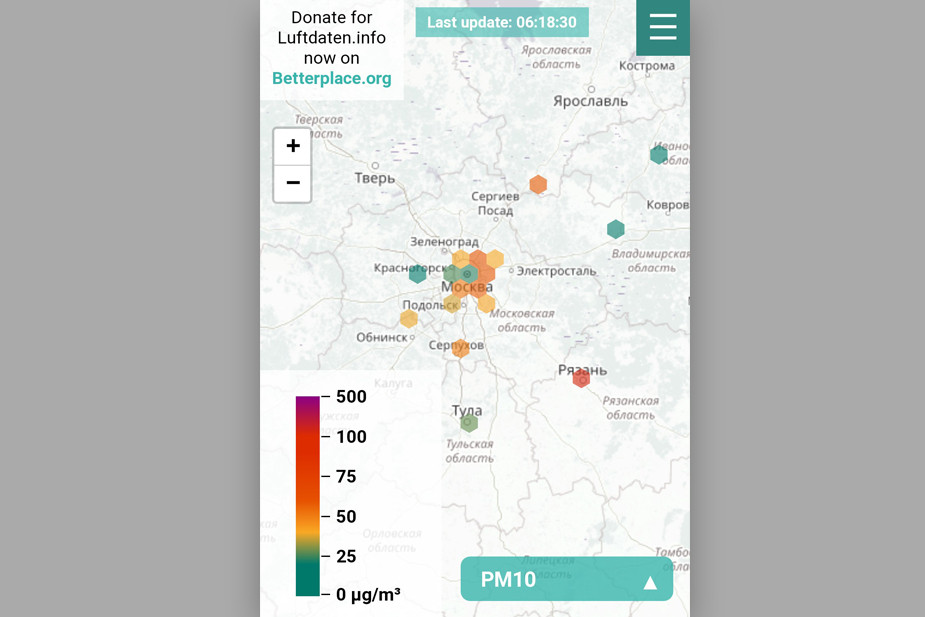Click the Тверь city label on map

click(x=375, y=178)
